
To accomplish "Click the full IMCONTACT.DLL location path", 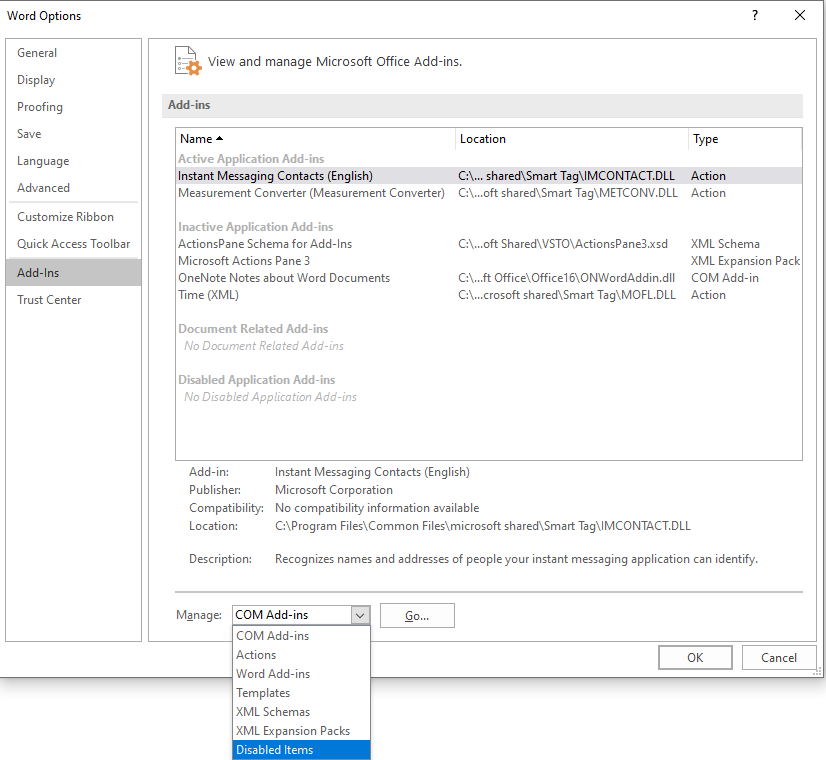I will click(x=483, y=526).
